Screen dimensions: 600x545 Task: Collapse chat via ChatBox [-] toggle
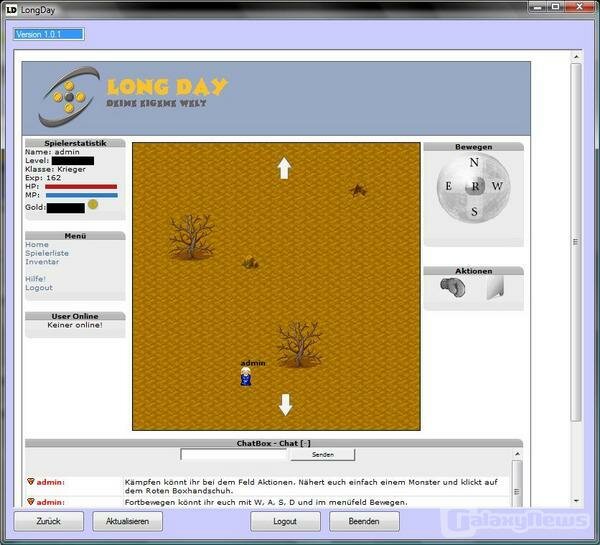coord(305,444)
